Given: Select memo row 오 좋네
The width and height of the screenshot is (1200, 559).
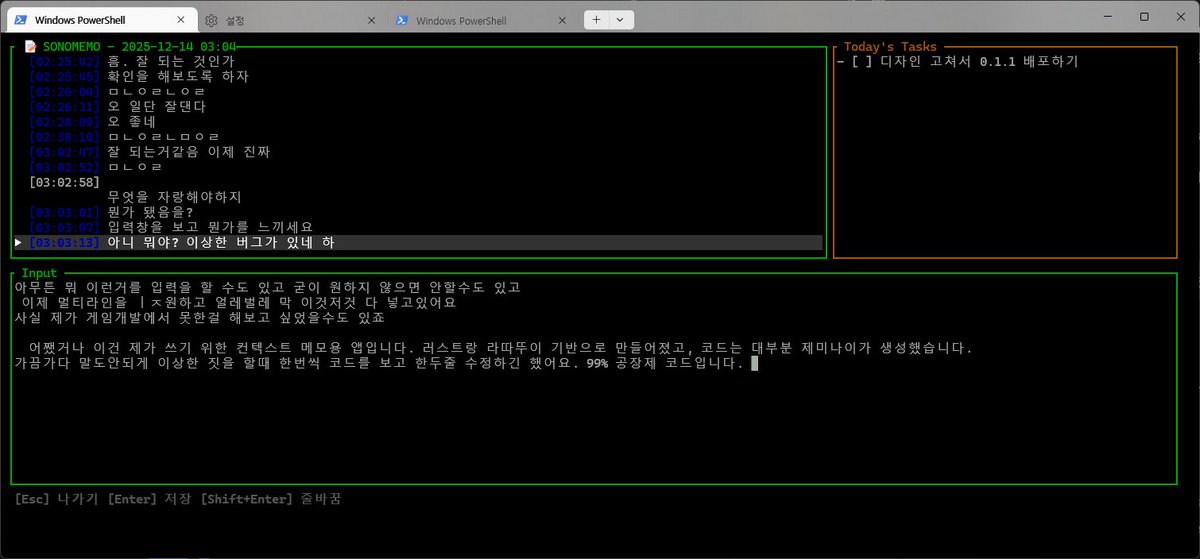Looking at the screenshot, I should [x=419, y=121].
